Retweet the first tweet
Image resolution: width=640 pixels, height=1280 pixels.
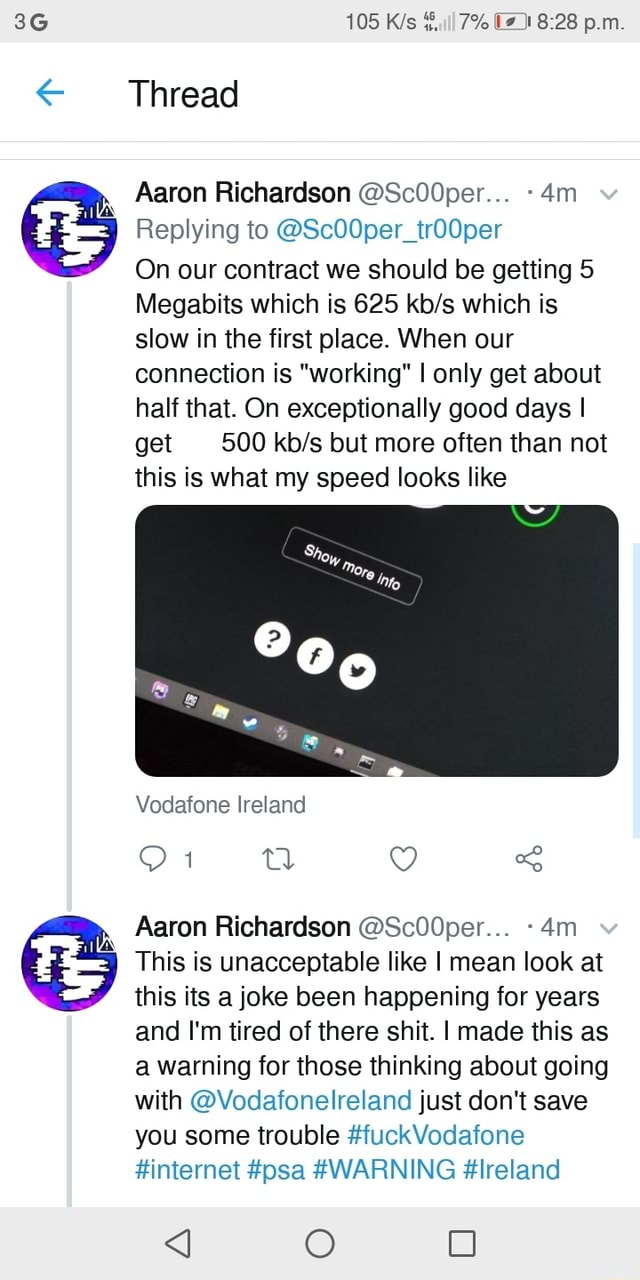point(277,858)
